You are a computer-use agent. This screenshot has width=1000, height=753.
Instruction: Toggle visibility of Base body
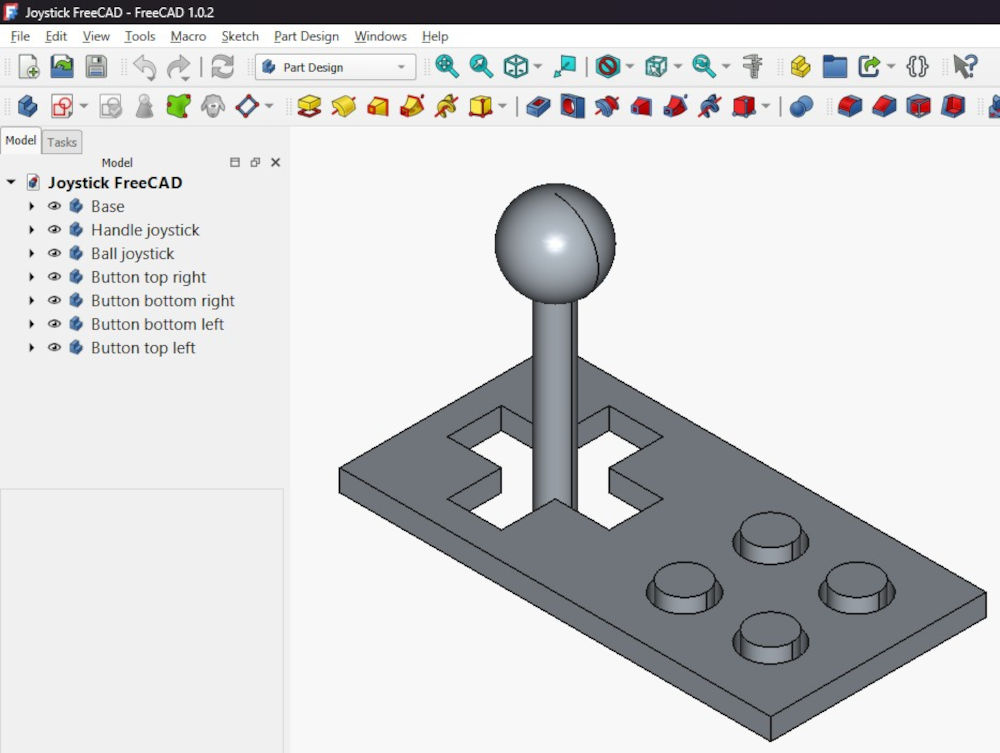54,206
